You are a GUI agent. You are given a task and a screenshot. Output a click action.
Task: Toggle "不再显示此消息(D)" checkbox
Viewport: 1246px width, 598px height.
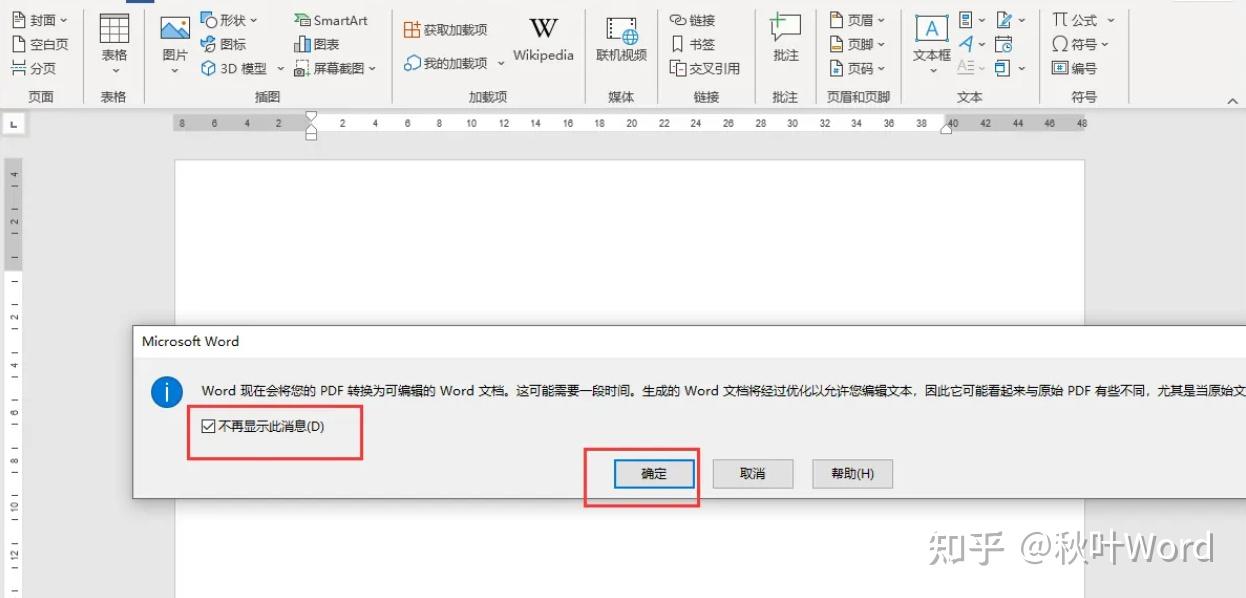208,426
